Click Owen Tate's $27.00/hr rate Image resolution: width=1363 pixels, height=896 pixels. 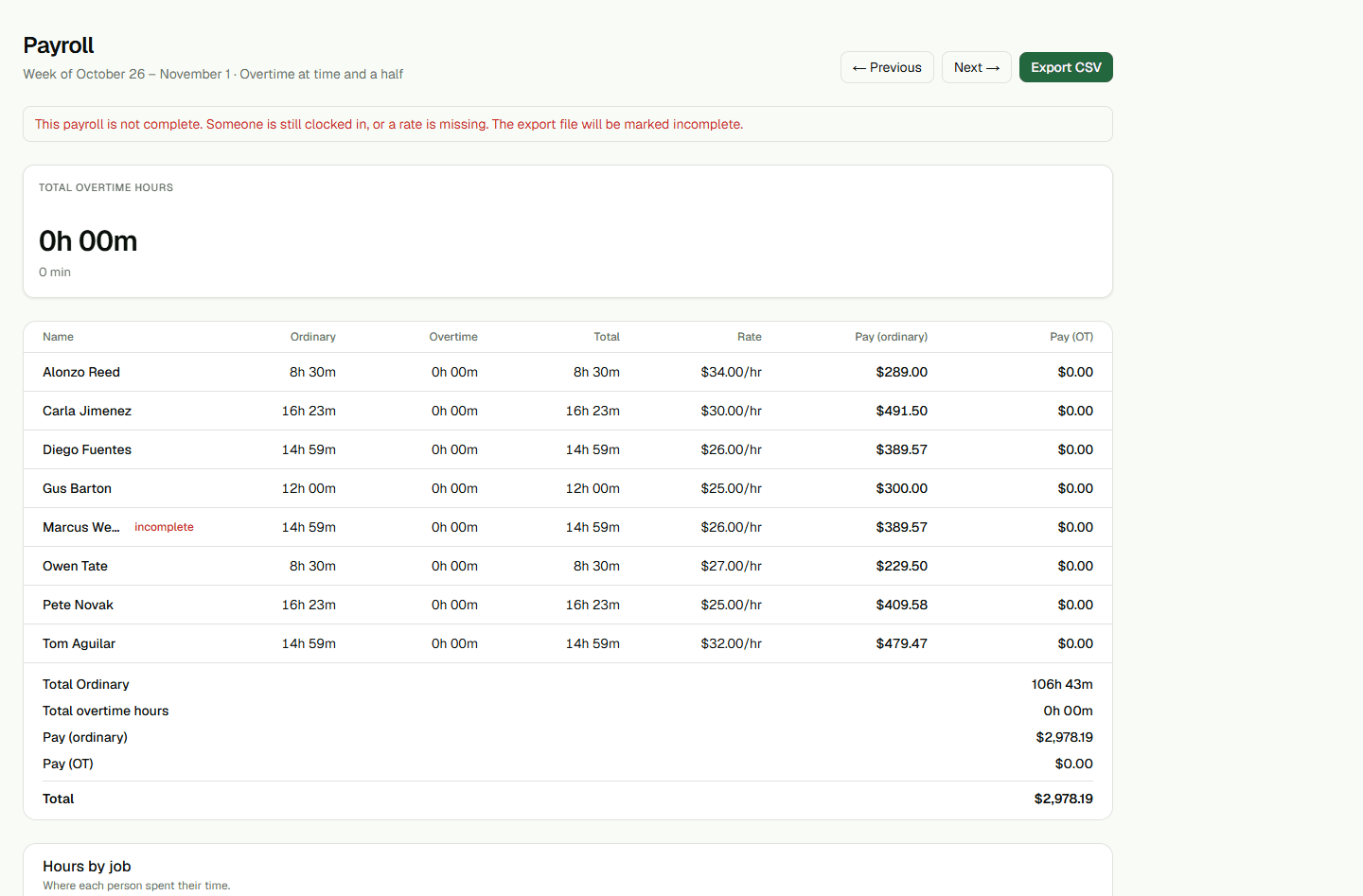731,566
